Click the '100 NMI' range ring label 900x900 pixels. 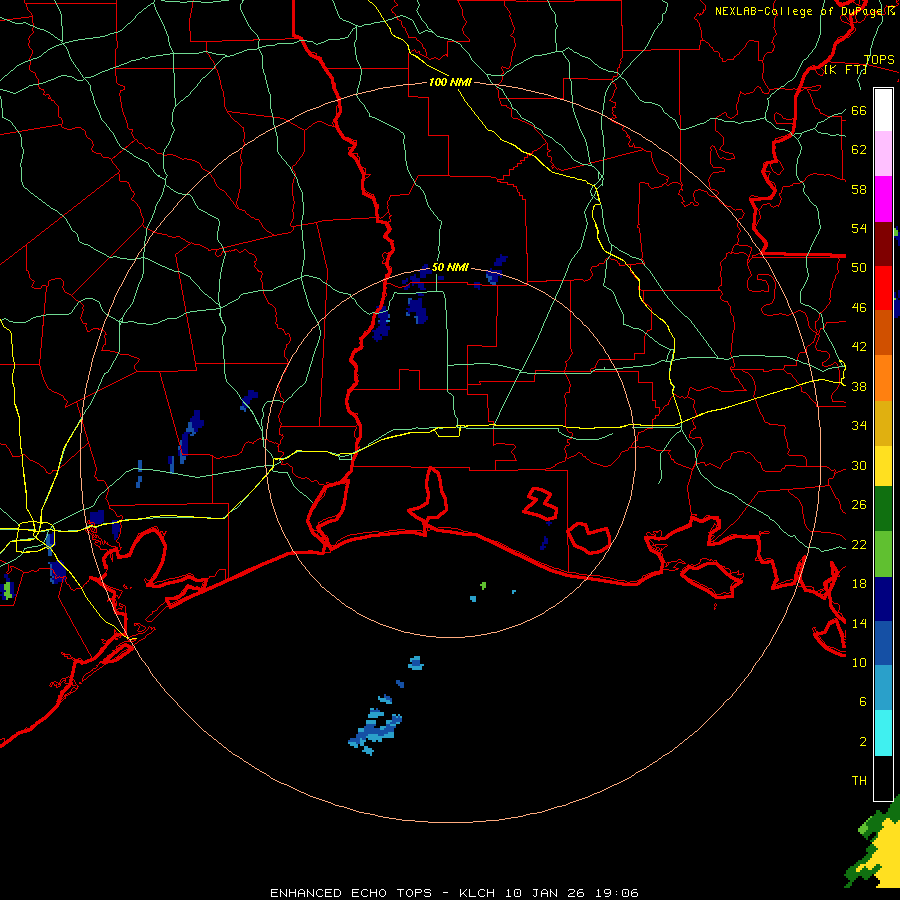pyautogui.click(x=450, y=82)
